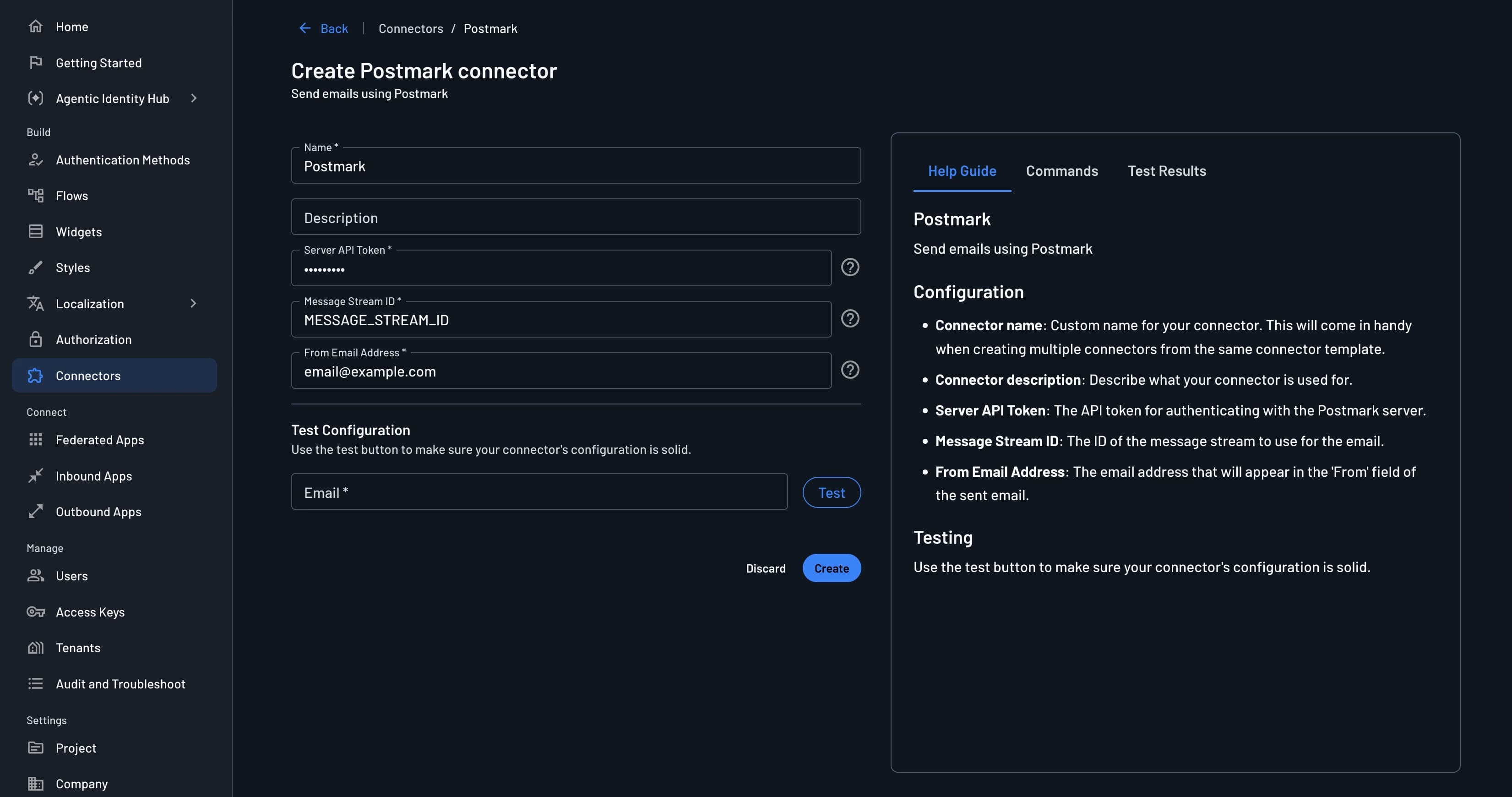Click help icon beside Message Stream ID

click(850, 319)
